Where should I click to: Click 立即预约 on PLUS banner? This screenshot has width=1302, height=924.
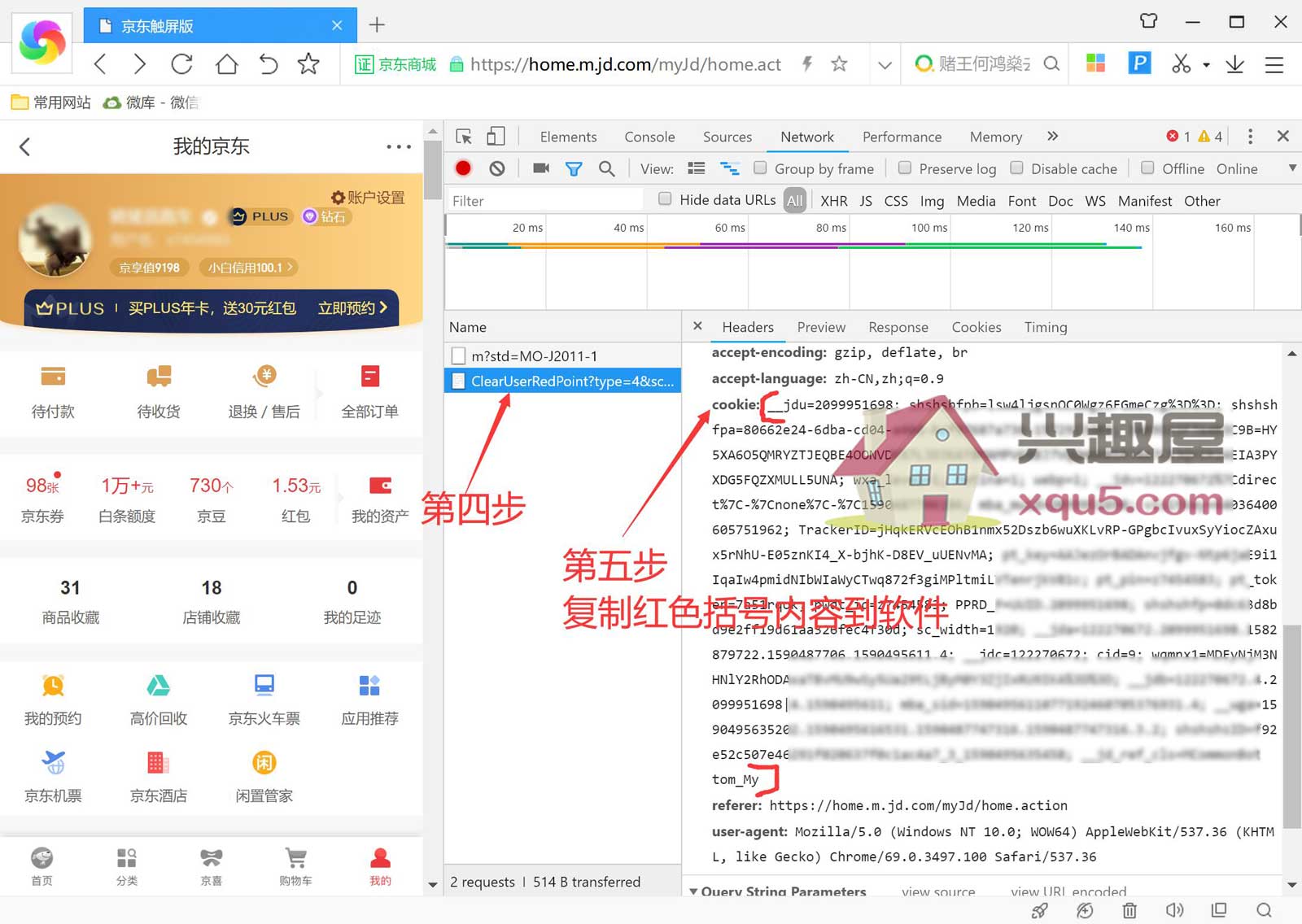coord(352,308)
